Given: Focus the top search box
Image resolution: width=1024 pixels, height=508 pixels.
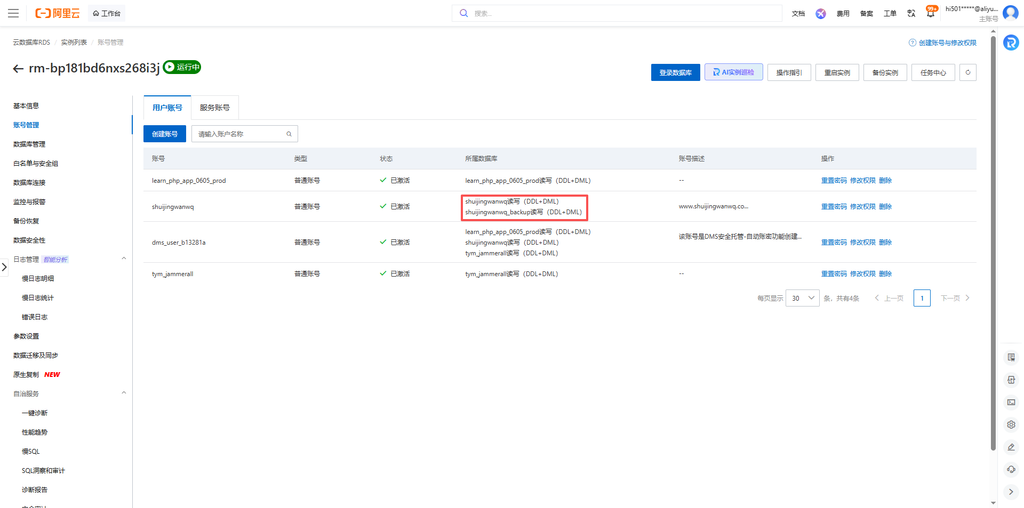Looking at the screenshot, I should click(x=616, y=13).
